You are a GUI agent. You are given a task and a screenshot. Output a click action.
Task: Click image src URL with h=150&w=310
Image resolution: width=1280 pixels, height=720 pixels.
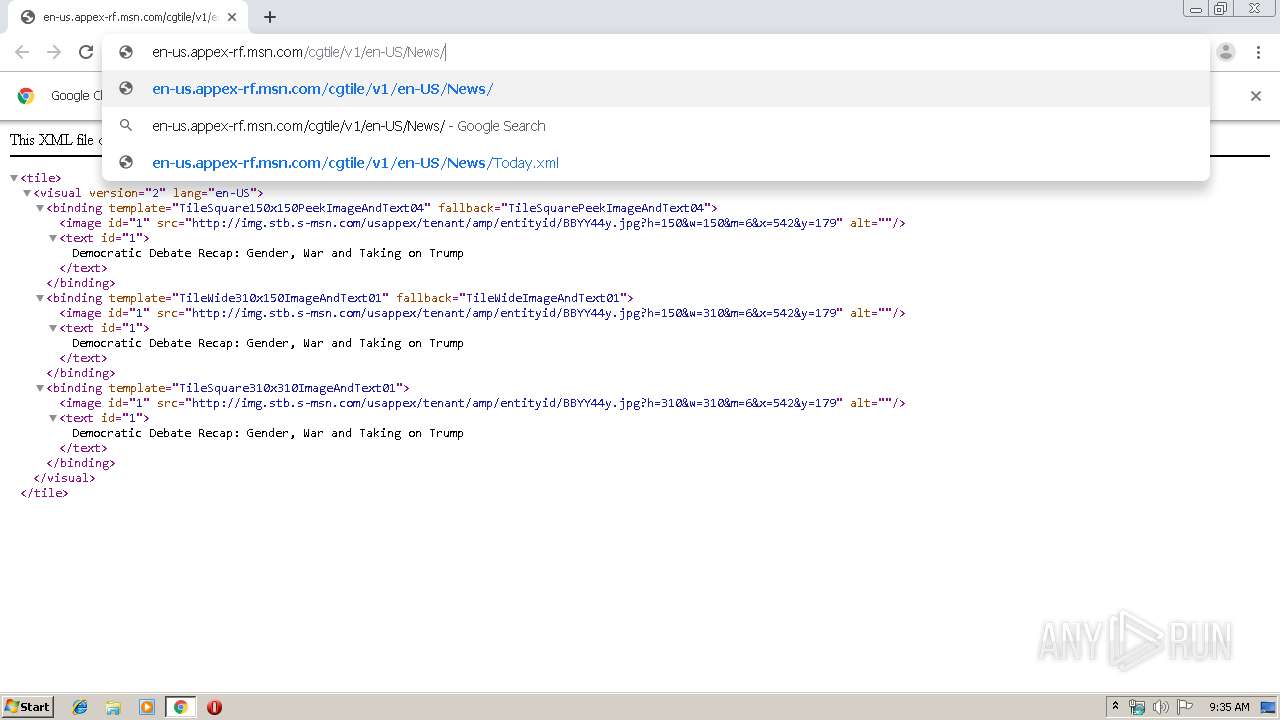[x=516, y=313]
